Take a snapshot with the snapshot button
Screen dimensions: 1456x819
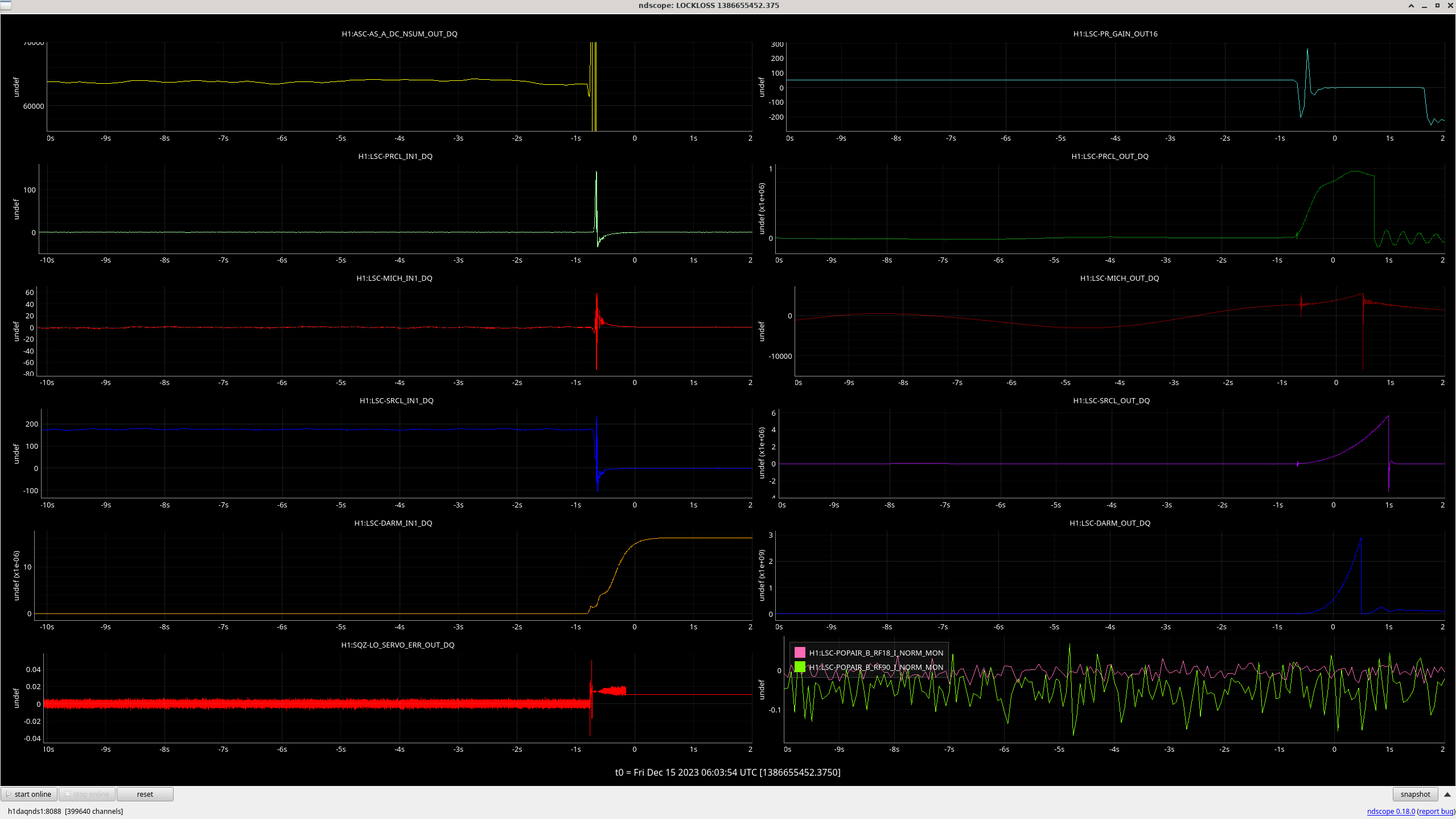1415,794
